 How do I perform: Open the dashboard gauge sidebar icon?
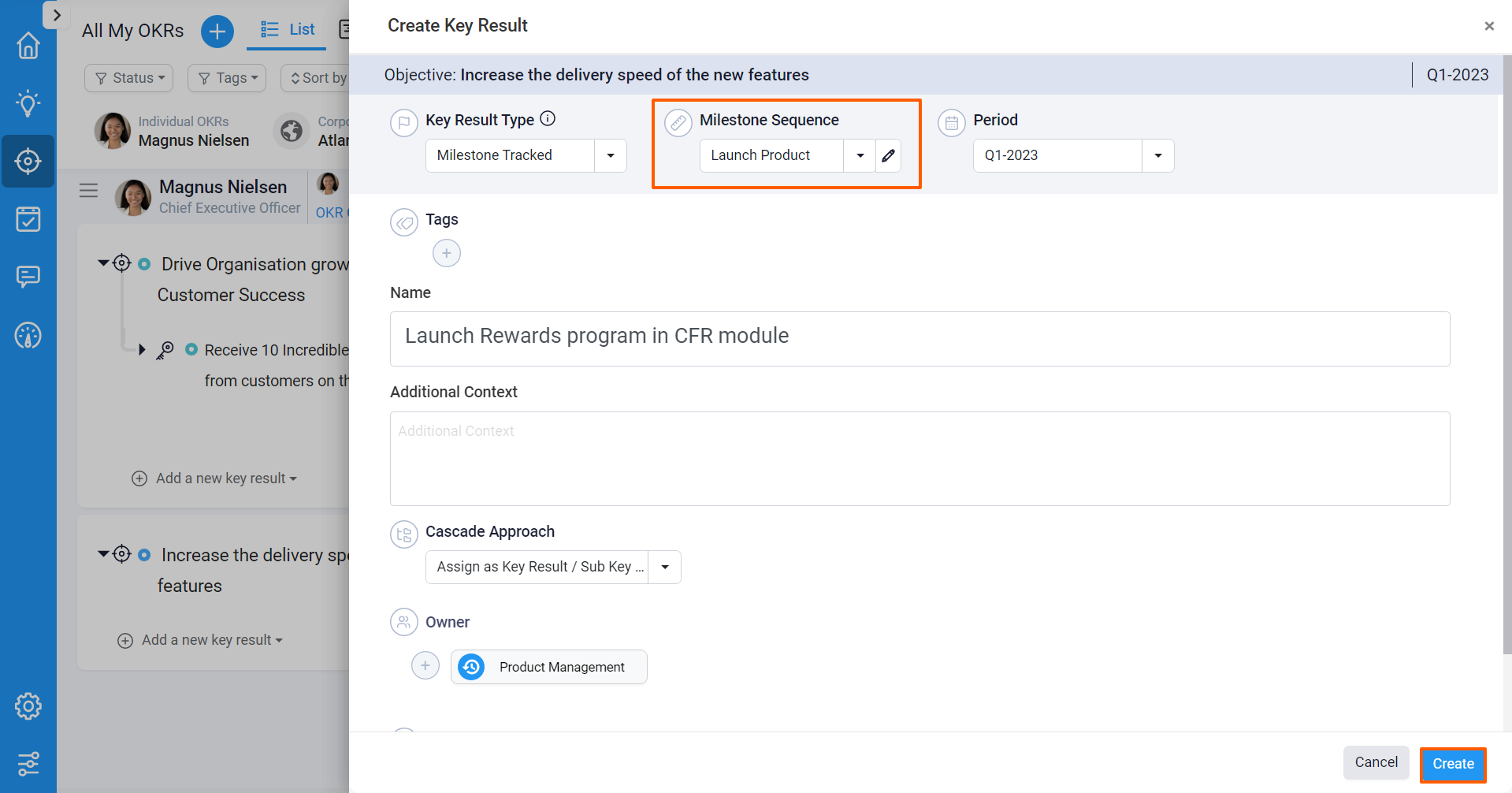coord(28,335)
